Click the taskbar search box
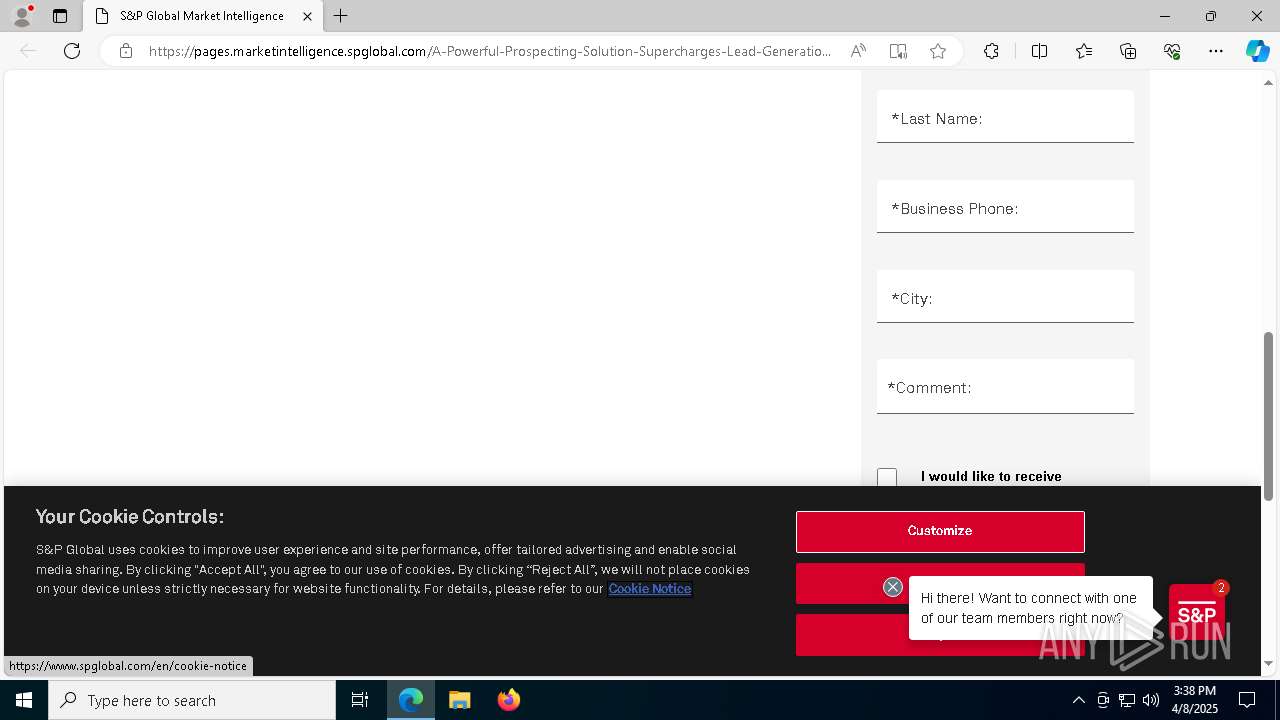The width and height of the screenshot is (1280, 720). coord(192,700)
